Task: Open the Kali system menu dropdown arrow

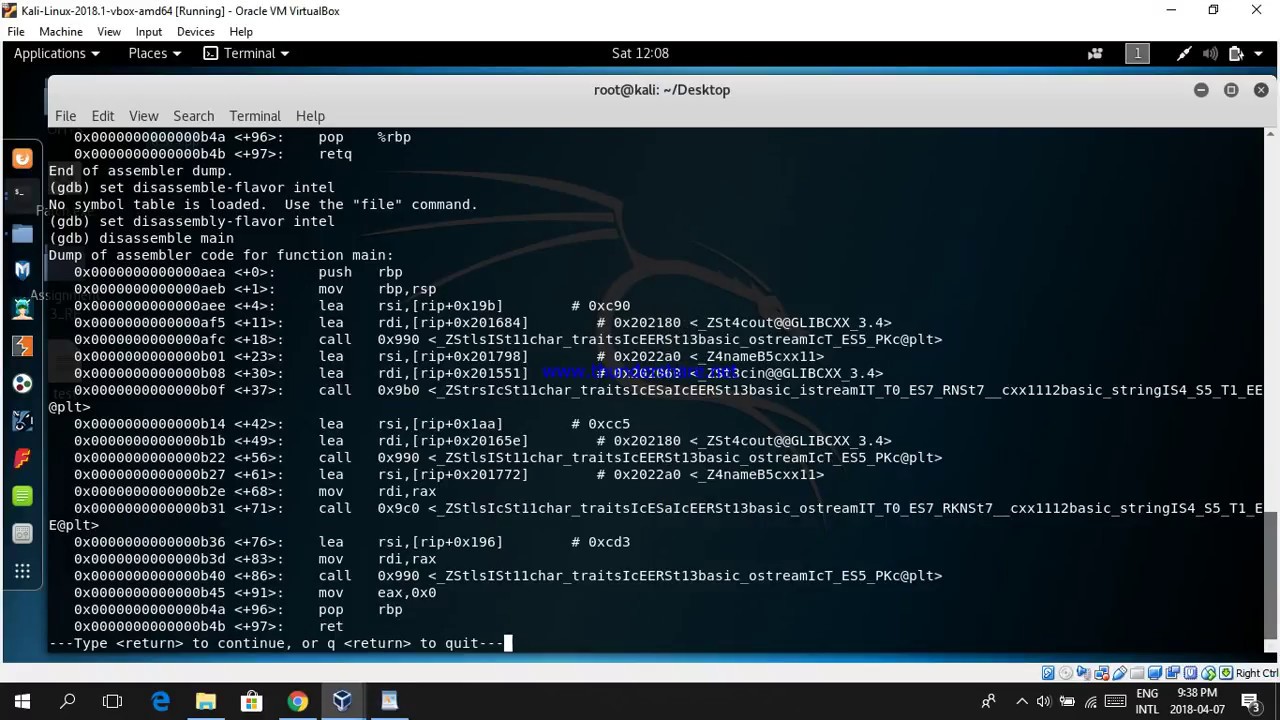Action: pyautogui.click(x=1256, y=53)
